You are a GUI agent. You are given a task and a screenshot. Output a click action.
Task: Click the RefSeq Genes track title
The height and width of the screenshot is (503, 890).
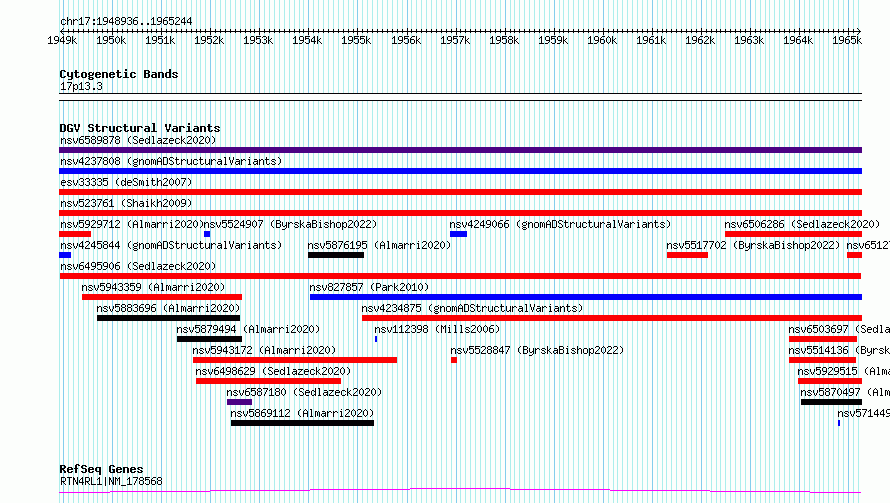(101, 470)
